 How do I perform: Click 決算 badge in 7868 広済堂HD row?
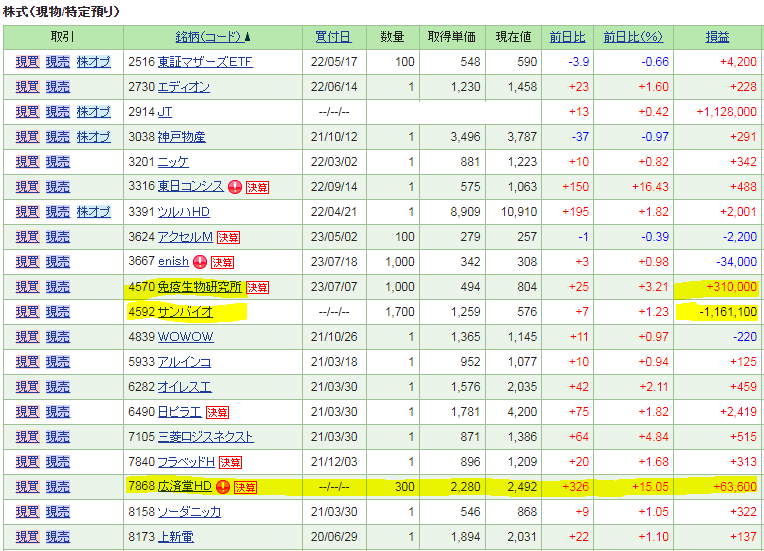pos(245,487)
